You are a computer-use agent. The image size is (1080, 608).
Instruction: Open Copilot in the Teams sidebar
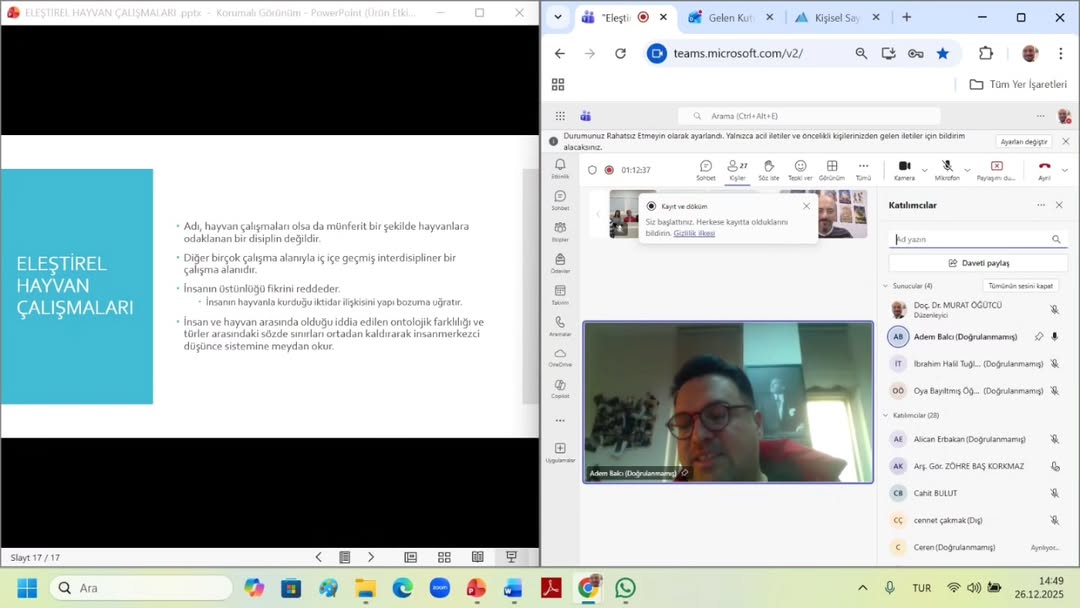click(x=560, y=386)
